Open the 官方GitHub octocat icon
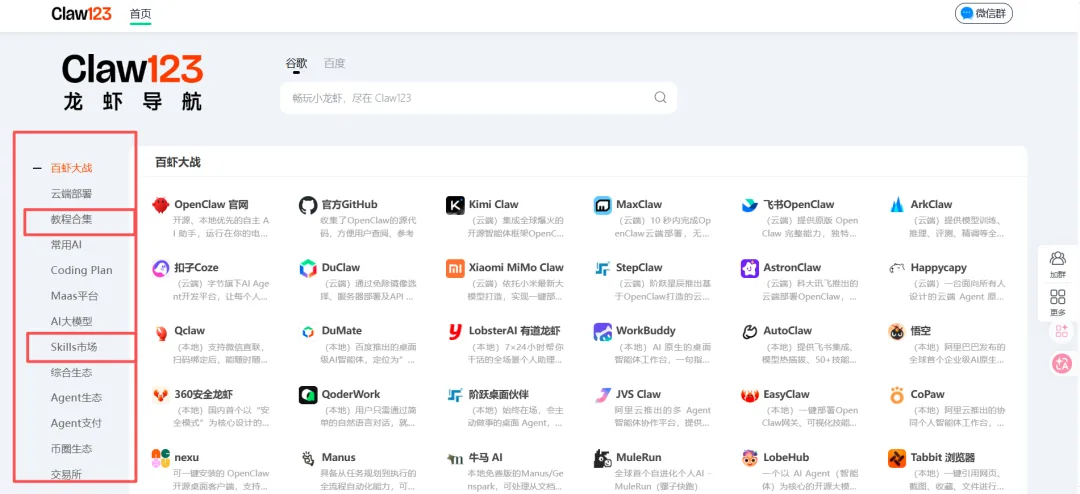 (308, 205)
